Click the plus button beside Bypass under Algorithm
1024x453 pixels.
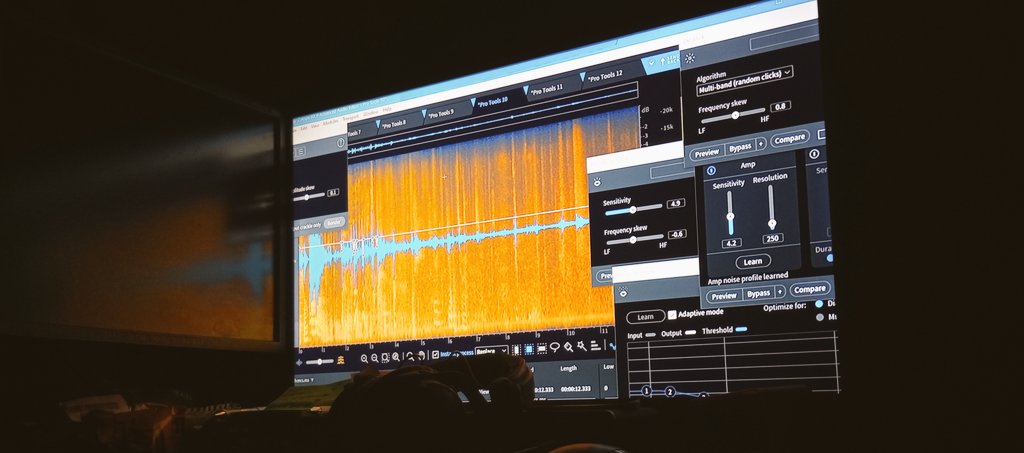click(761, 144)
